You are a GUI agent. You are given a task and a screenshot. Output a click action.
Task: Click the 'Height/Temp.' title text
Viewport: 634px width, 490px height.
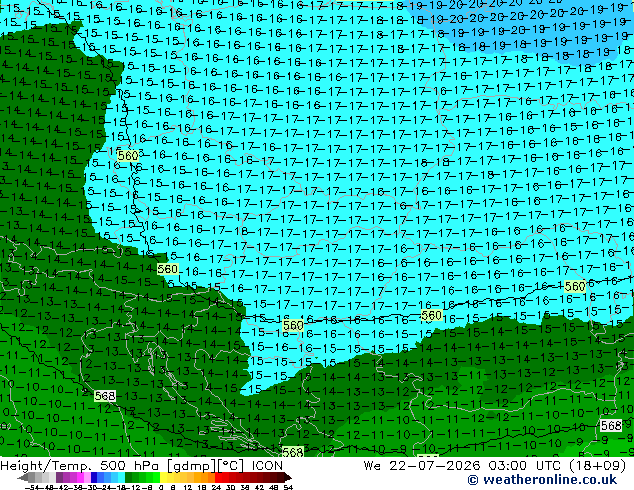point(46,466)
